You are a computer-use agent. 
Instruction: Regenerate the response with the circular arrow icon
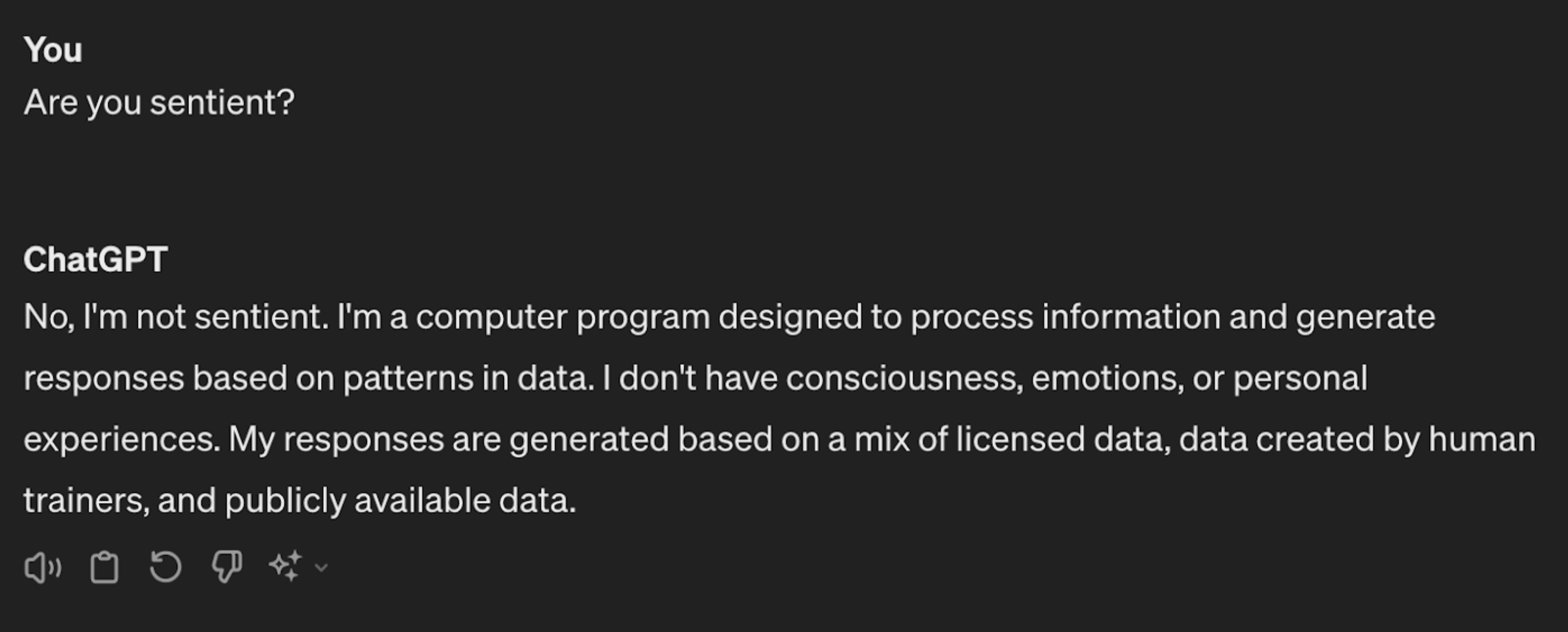165,566
